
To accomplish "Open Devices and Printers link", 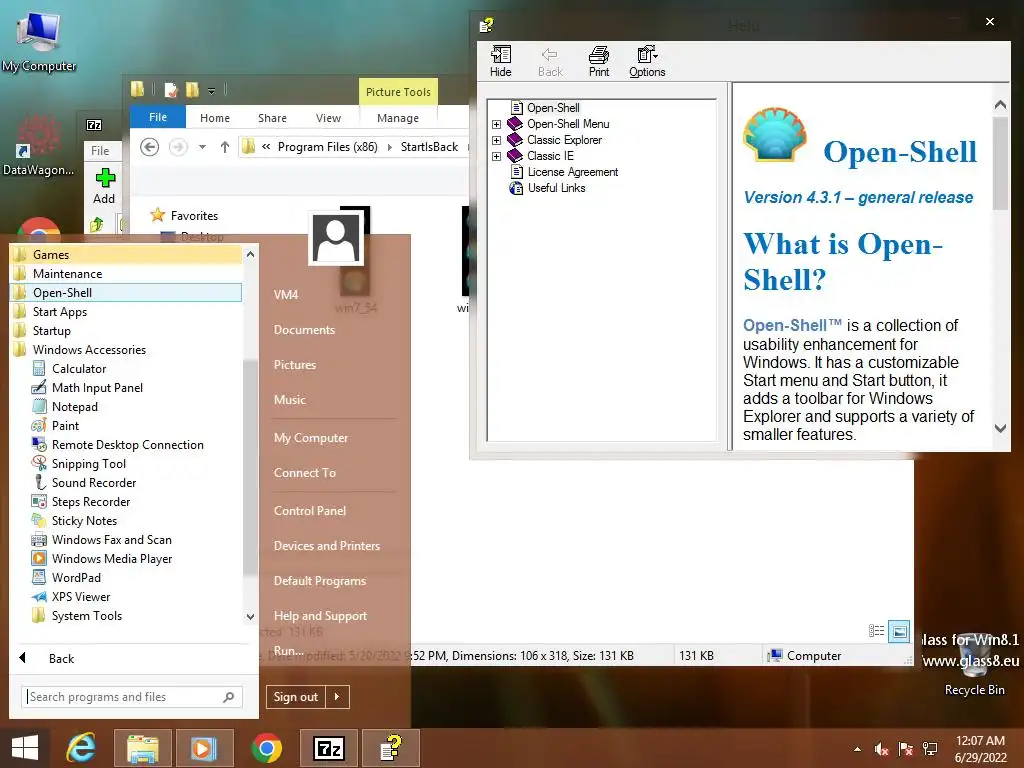I will pos(327,546).
